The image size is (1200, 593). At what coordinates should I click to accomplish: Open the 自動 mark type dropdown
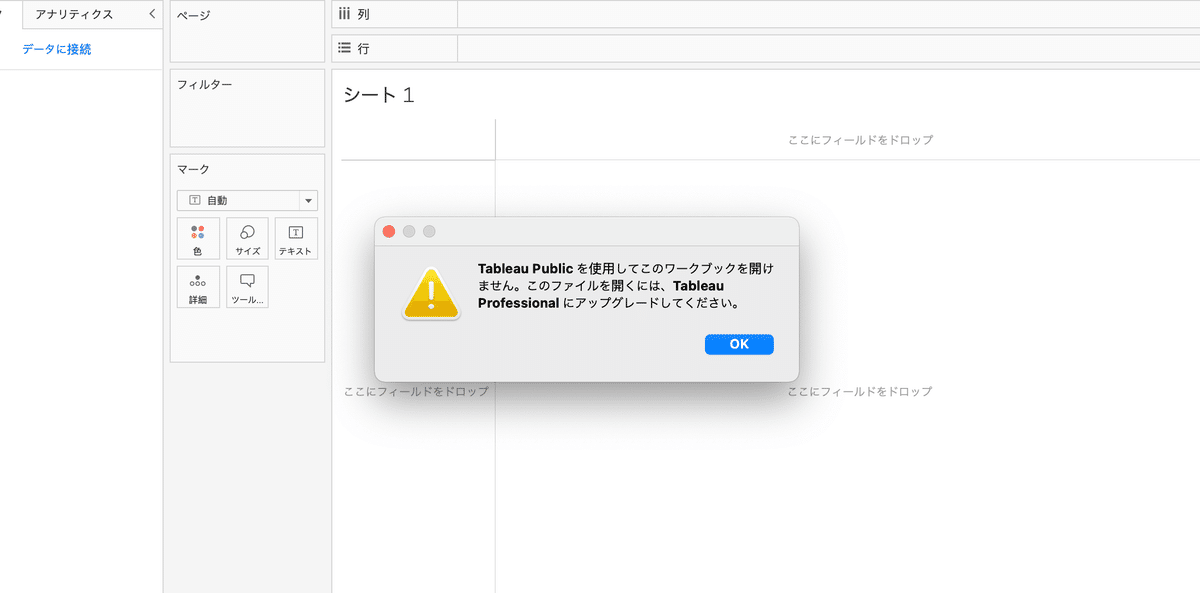pos(247,200)
